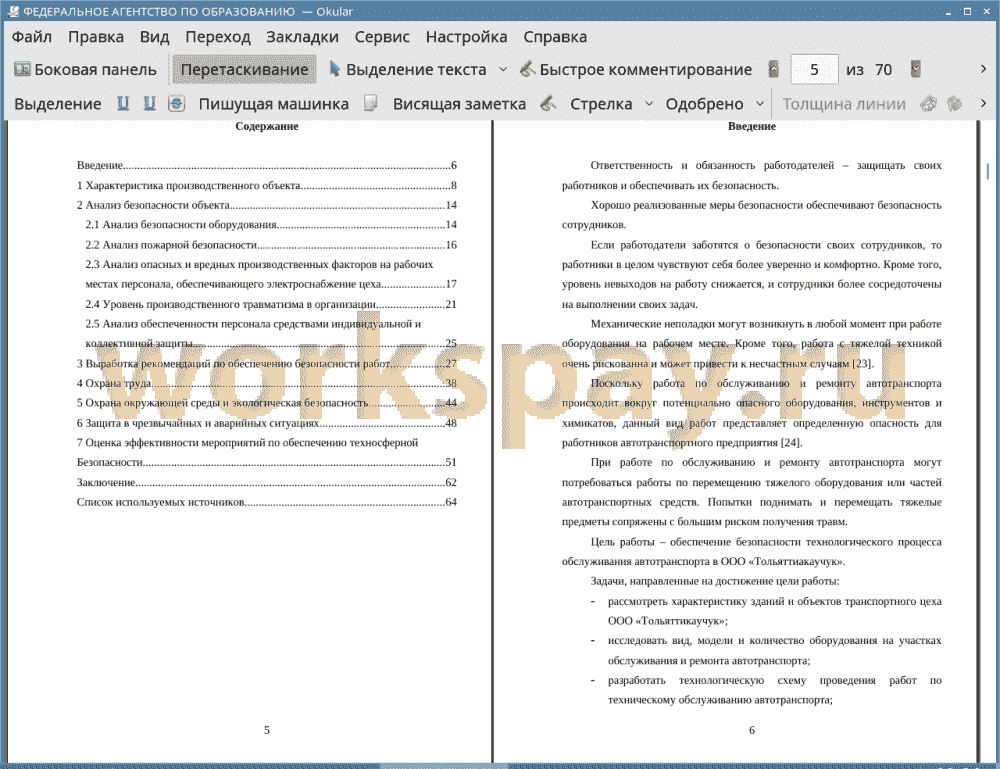Click the Толщина линии line width control
Viewport: 1000px width, 769px height.
(844, 104)
